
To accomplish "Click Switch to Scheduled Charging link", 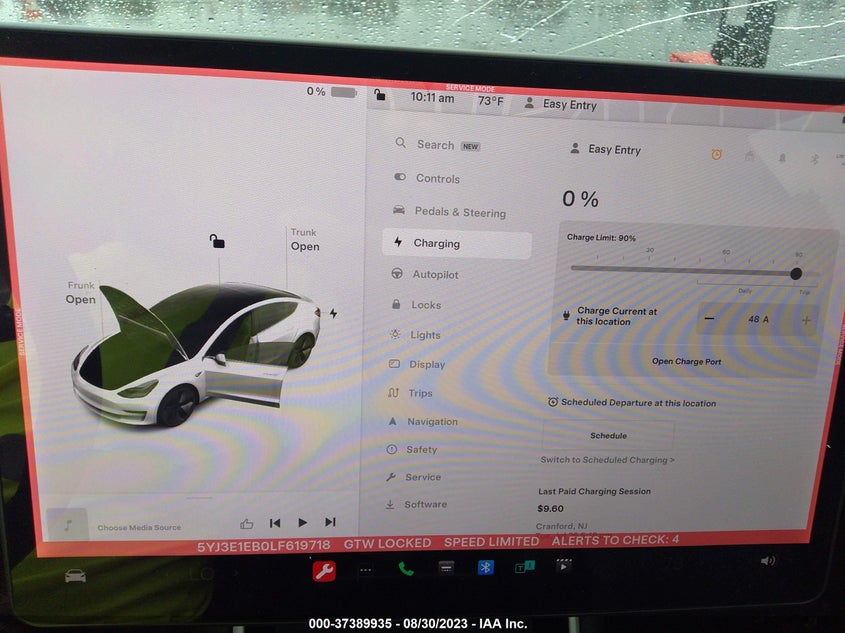I will (607, 460).
